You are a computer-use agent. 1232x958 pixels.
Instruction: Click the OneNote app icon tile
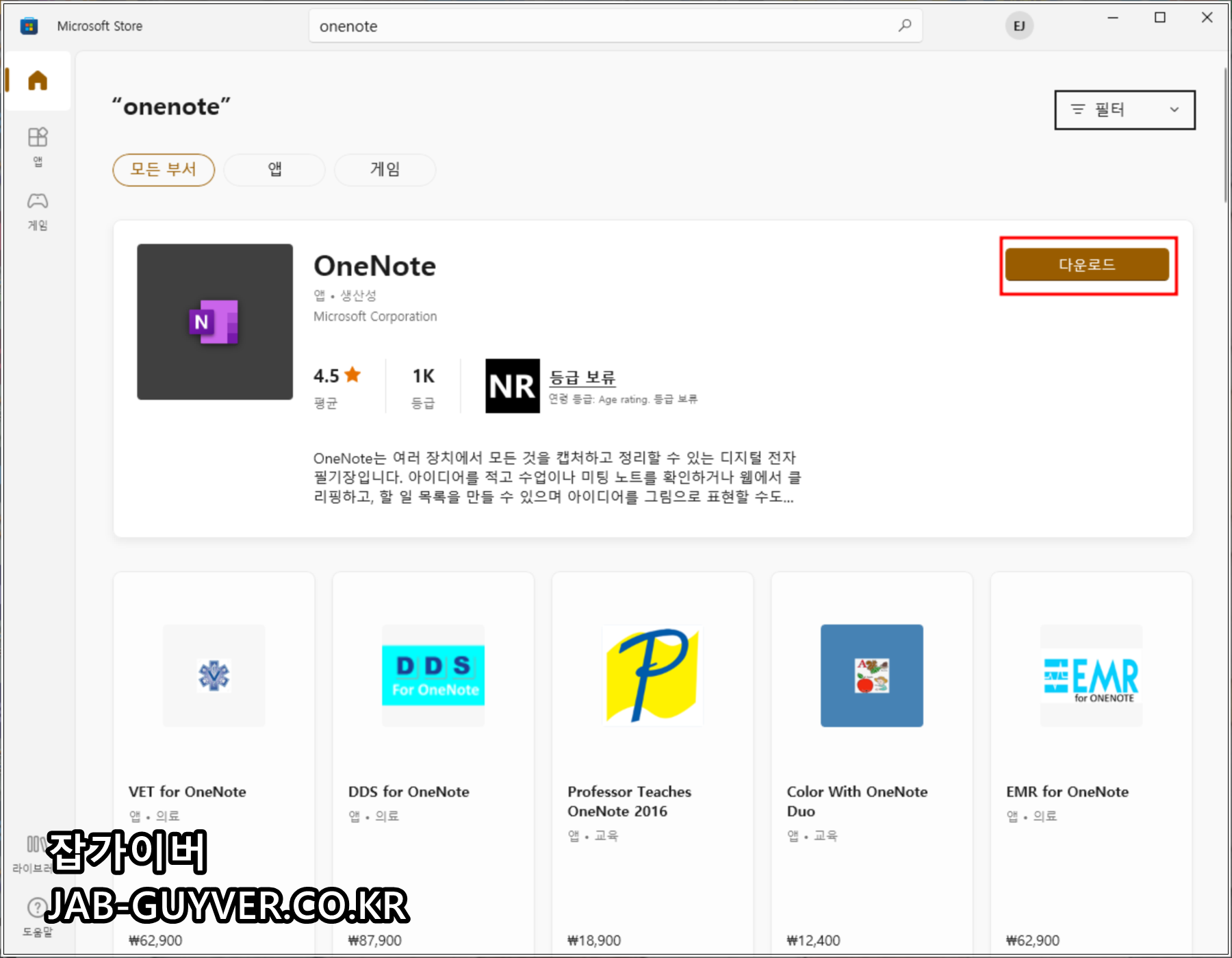click(215, 322)
